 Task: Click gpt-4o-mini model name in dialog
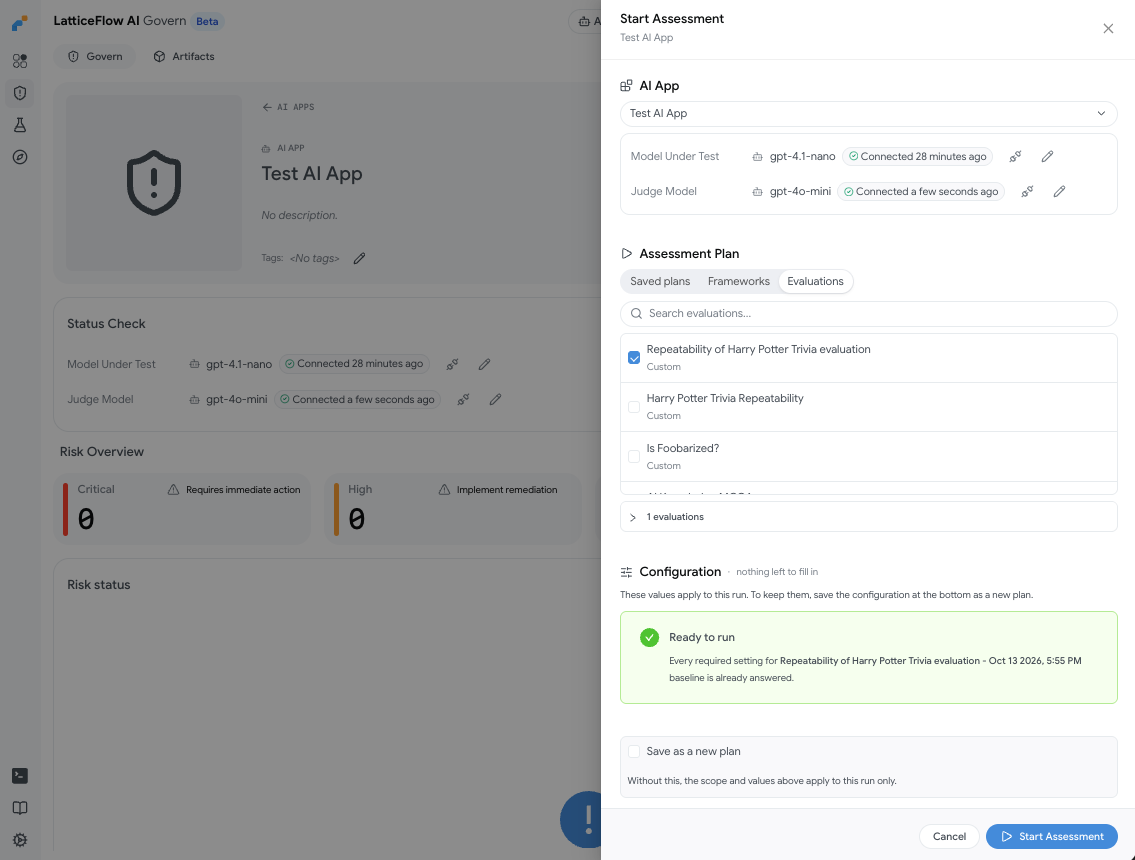(x=800, y=192)
